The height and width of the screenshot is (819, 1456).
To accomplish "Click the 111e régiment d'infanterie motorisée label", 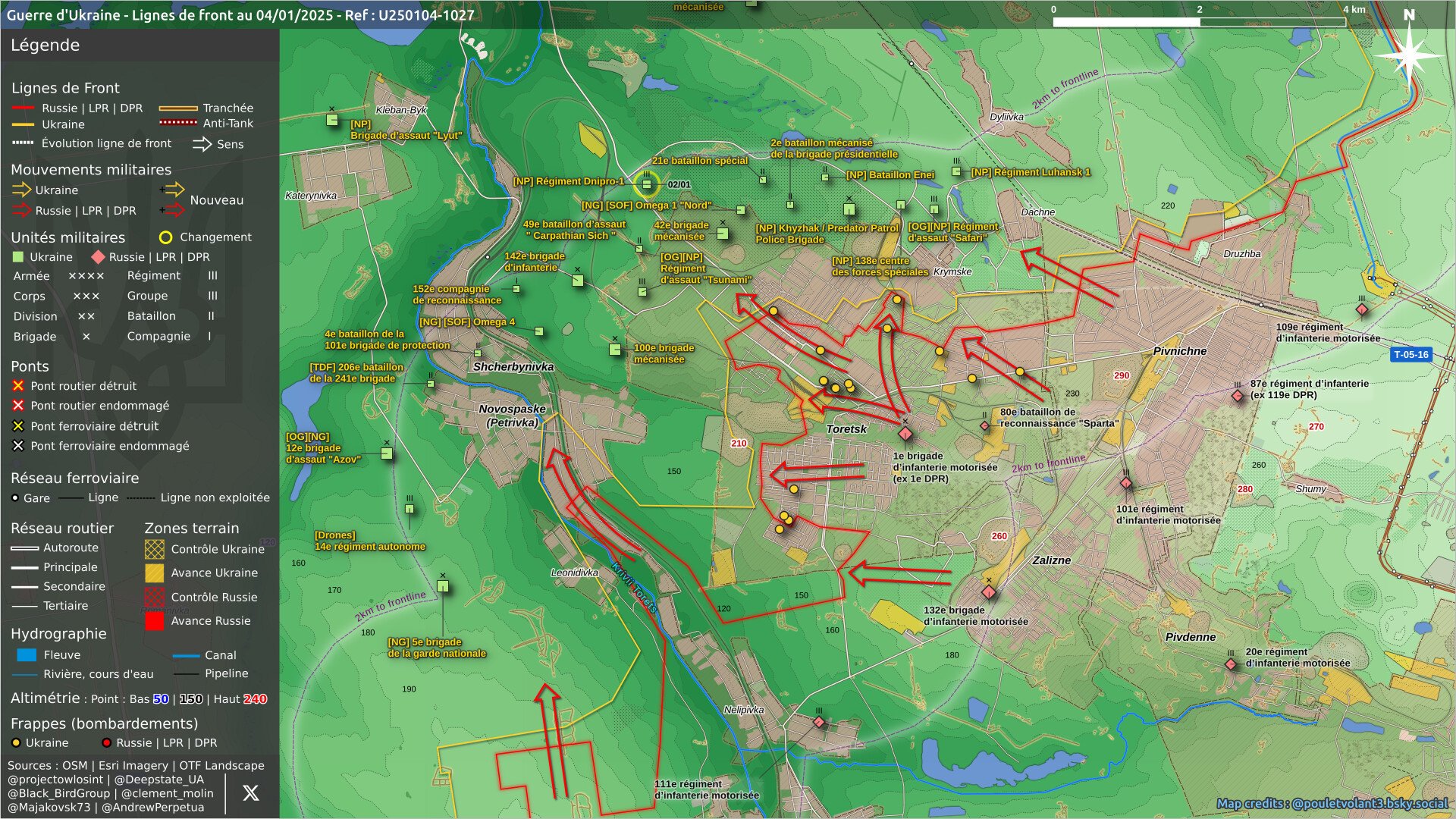I will (x=707, y=790).
